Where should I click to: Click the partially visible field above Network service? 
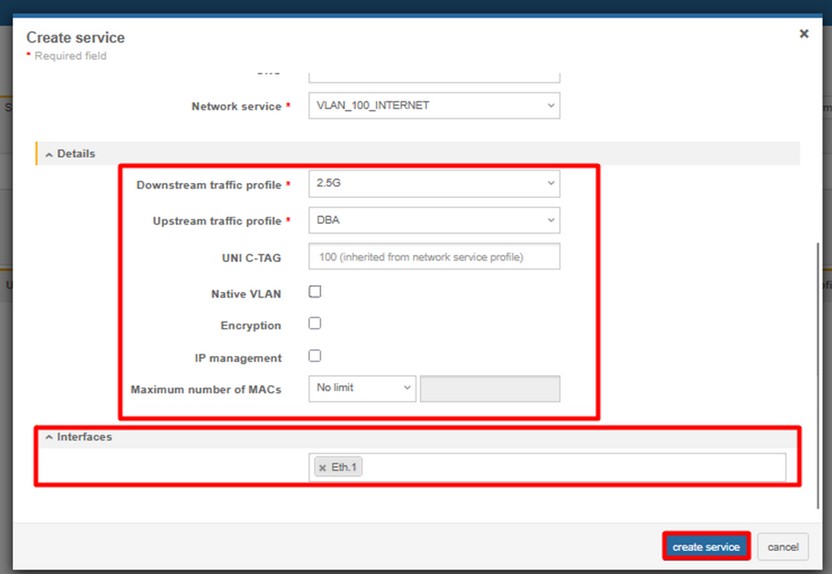434,75
